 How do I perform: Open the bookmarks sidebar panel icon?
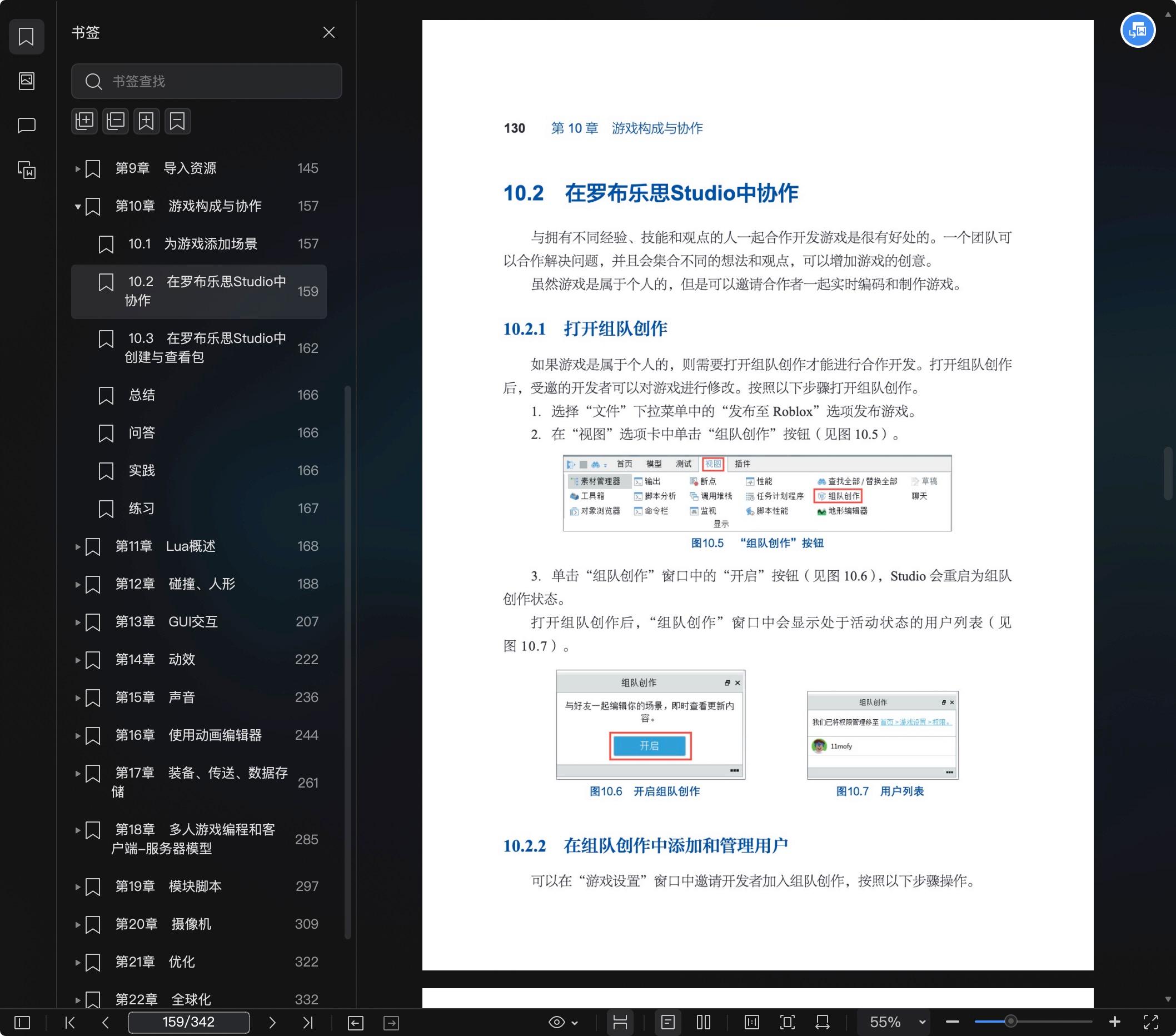click(x=27, y=36)
